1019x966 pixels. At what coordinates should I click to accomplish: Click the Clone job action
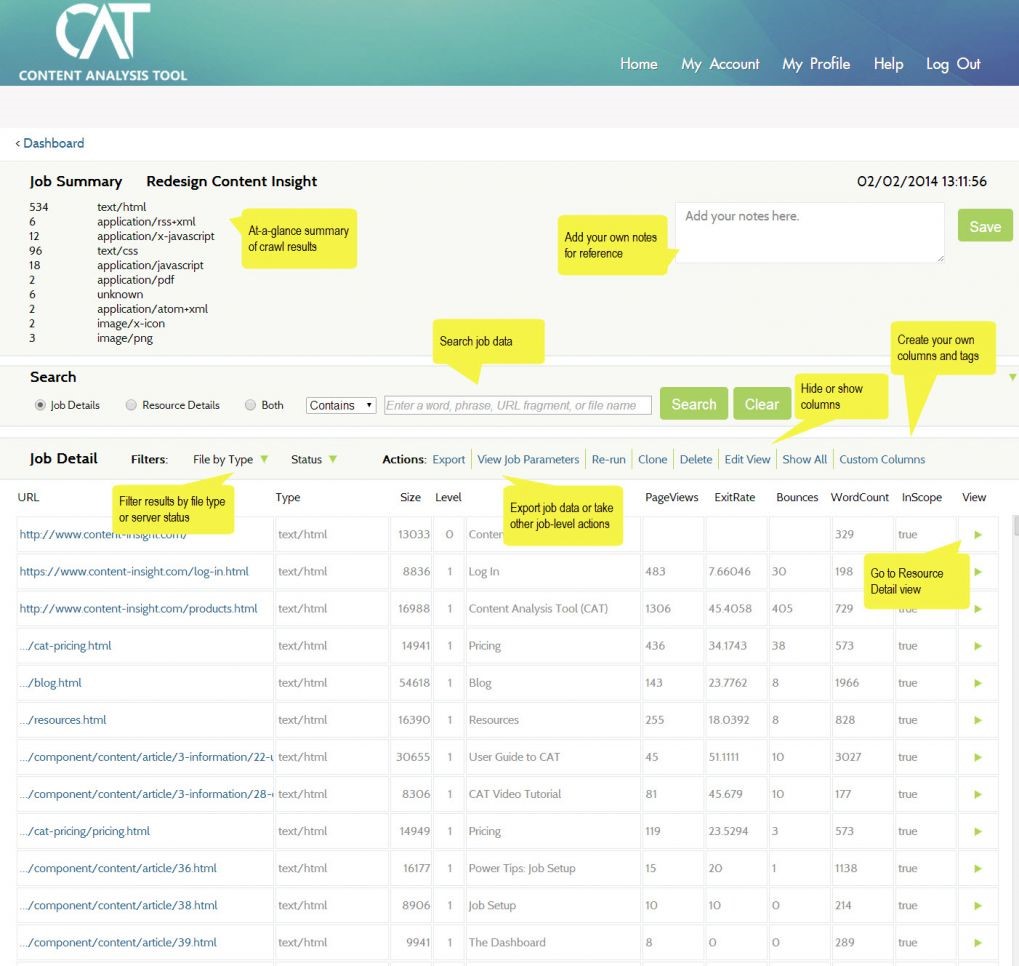(x=652, y=459)
